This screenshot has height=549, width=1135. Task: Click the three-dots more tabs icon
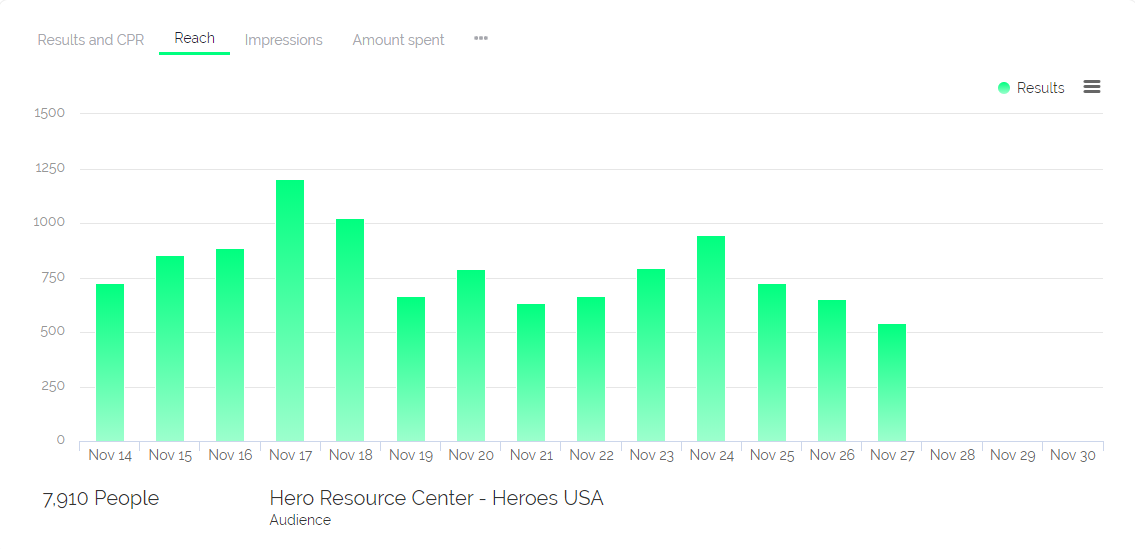pos(481,38)
